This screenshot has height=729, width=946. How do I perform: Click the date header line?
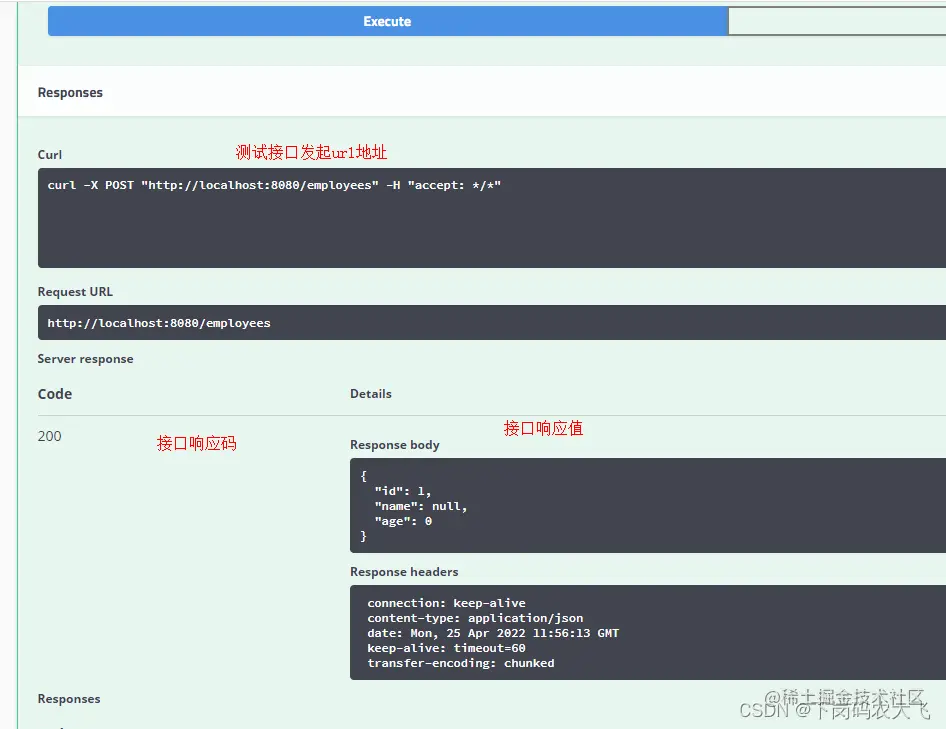pos(493,633)
